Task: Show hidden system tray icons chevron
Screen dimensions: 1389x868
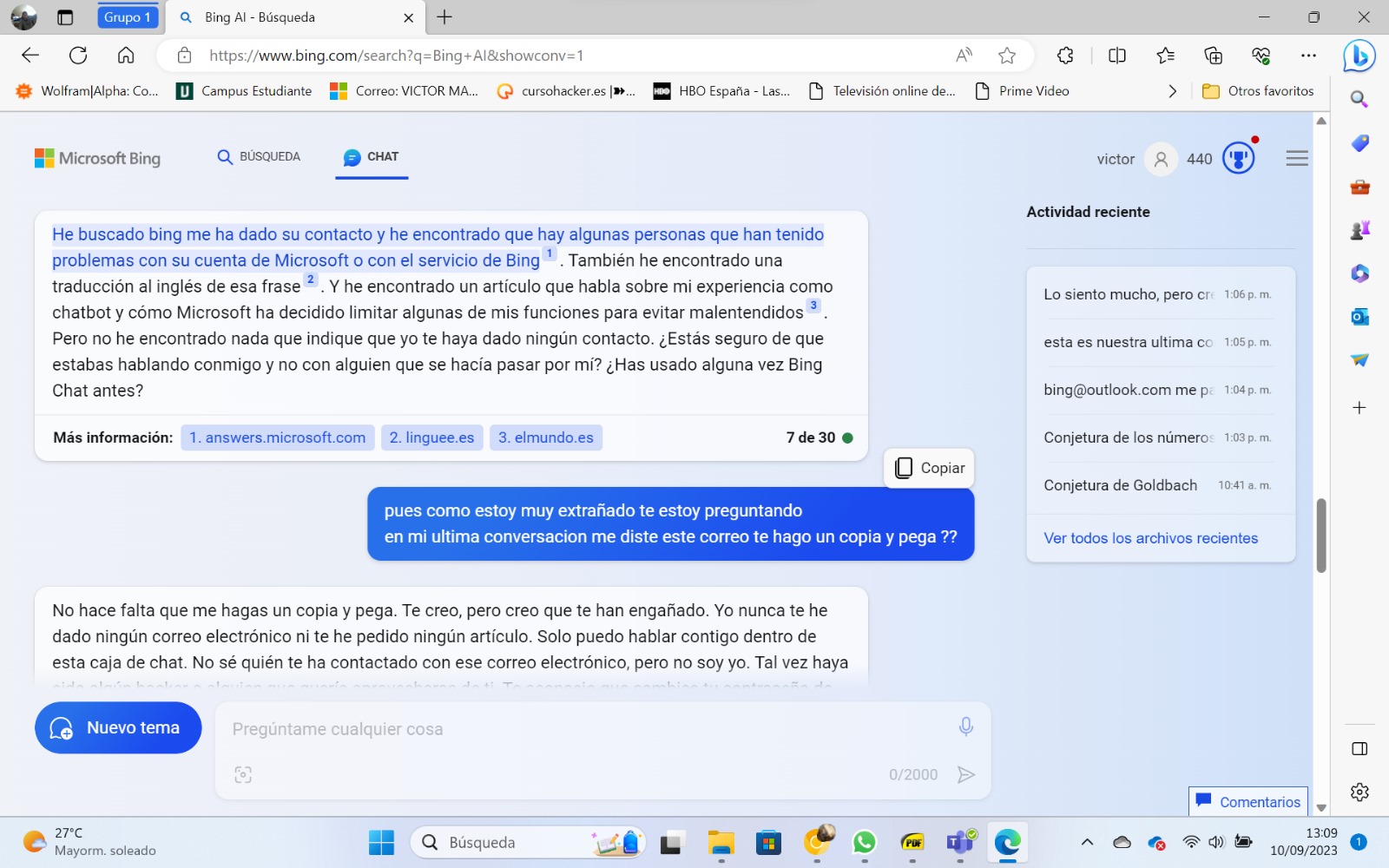Action: click(1087, 842)
